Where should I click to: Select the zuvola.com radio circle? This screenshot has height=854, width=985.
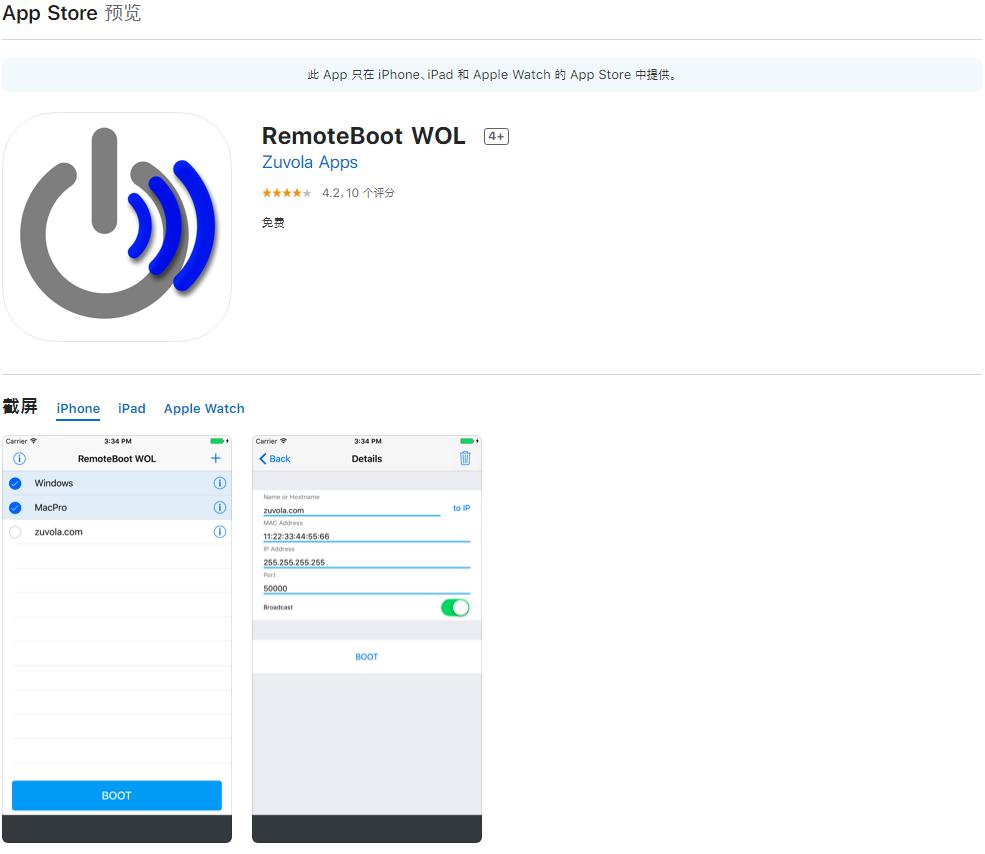pos(15,532)
